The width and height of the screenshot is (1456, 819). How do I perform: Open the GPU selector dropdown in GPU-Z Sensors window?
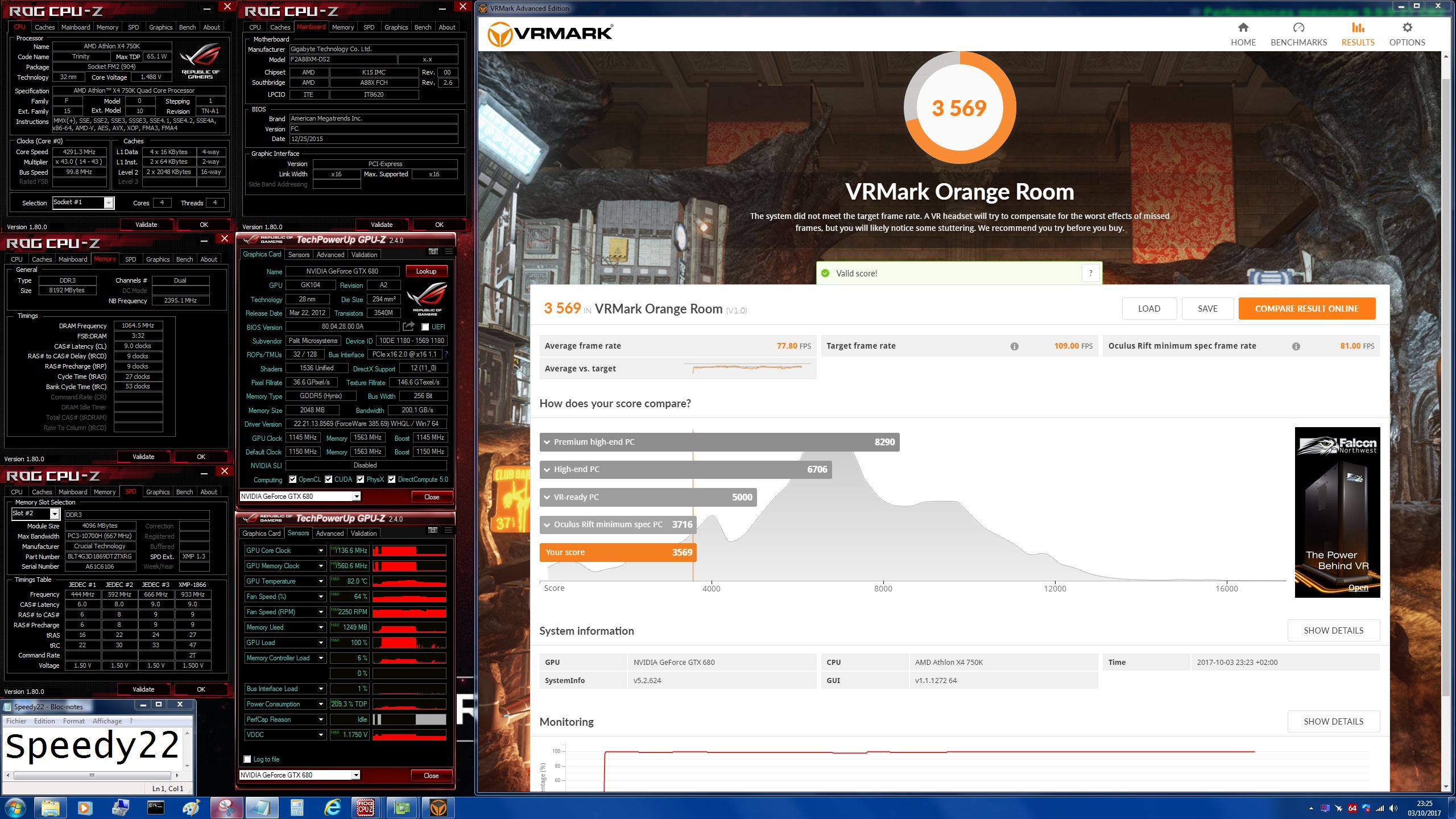coord(356,775)
